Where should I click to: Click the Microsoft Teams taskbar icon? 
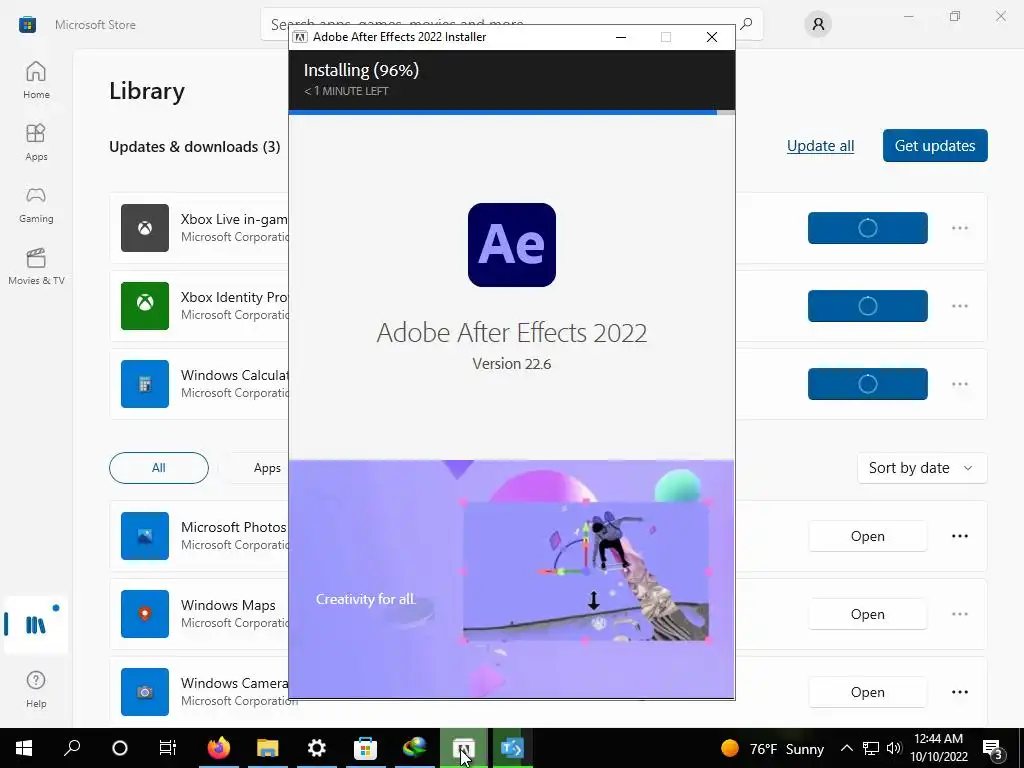[513, 748]
